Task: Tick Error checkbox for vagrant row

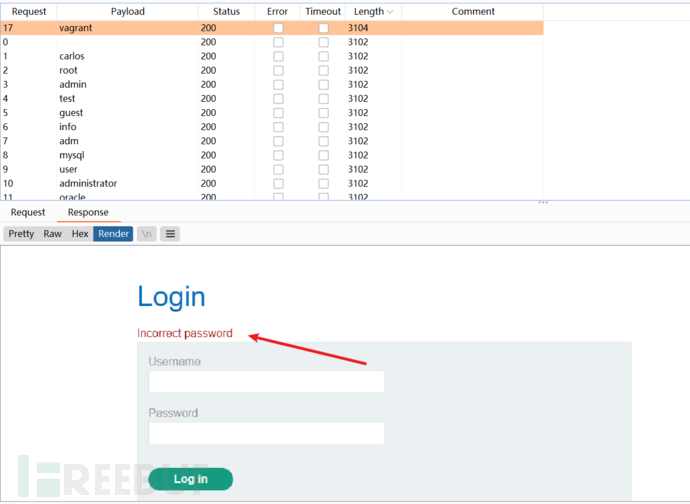Action: coord(278,28)
